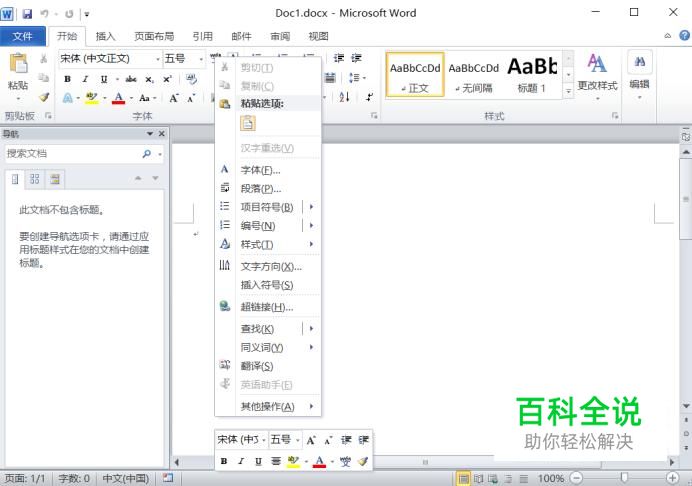Apply the 标题 1 style from gallery
692x486 pixels.
[532, 74]
